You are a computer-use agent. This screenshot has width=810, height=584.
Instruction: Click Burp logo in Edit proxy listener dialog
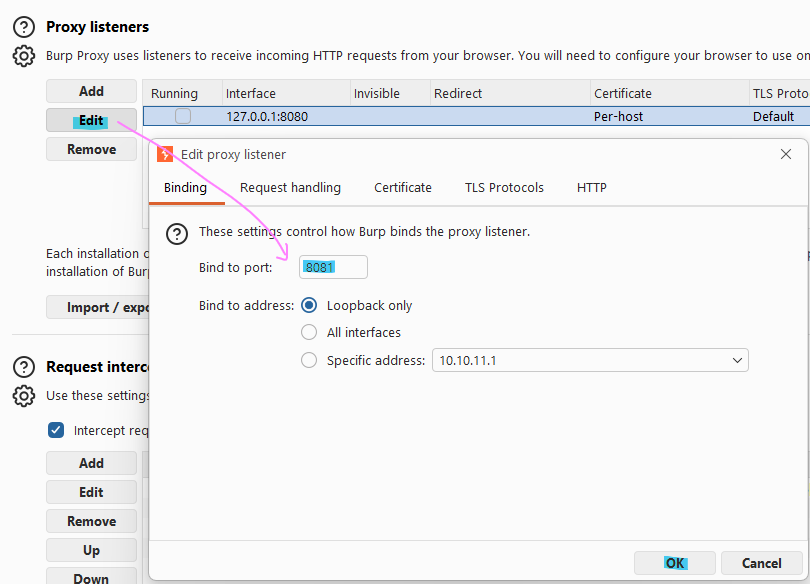tap(165, 154)
